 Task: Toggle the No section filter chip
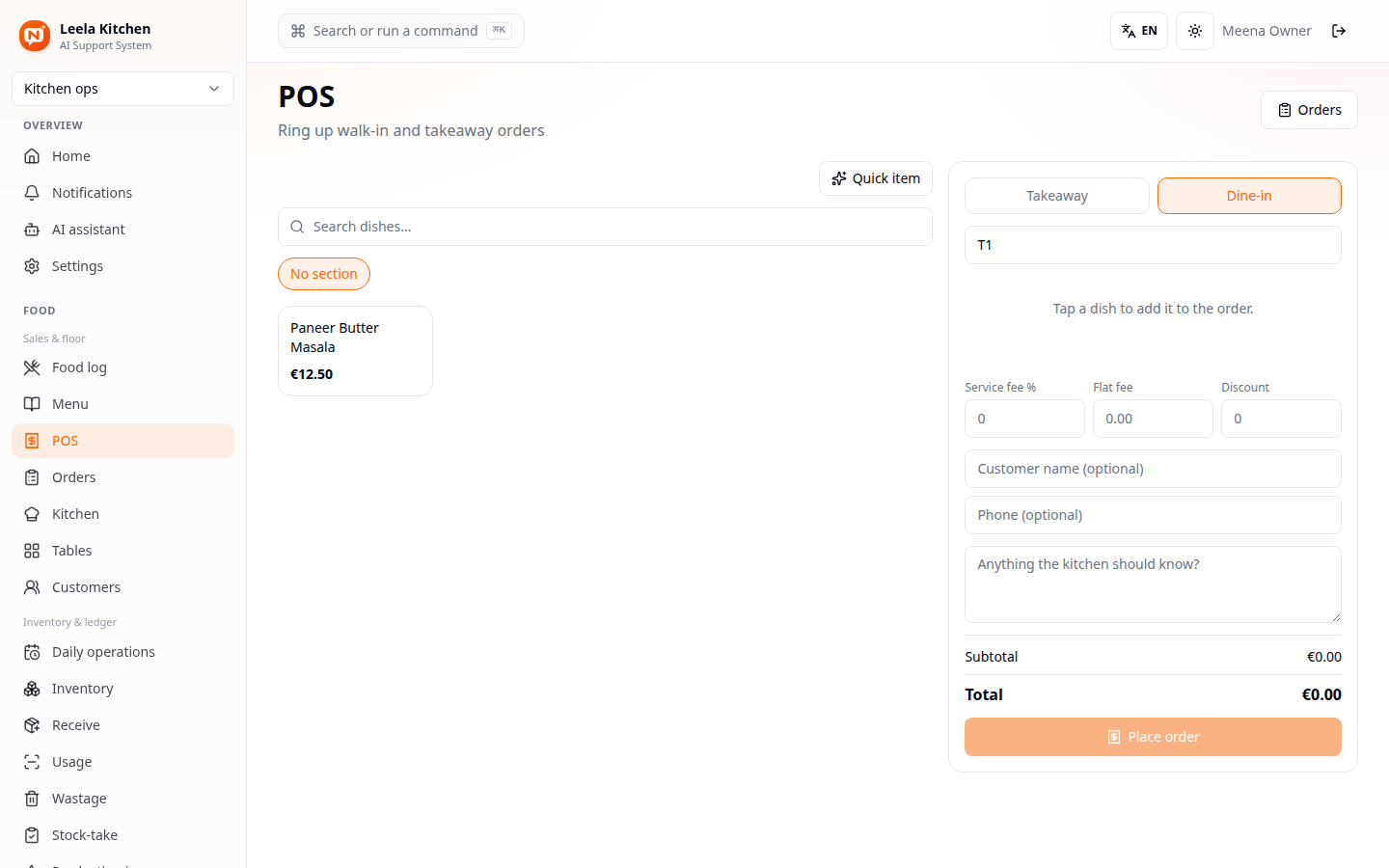tap(324, 274)
